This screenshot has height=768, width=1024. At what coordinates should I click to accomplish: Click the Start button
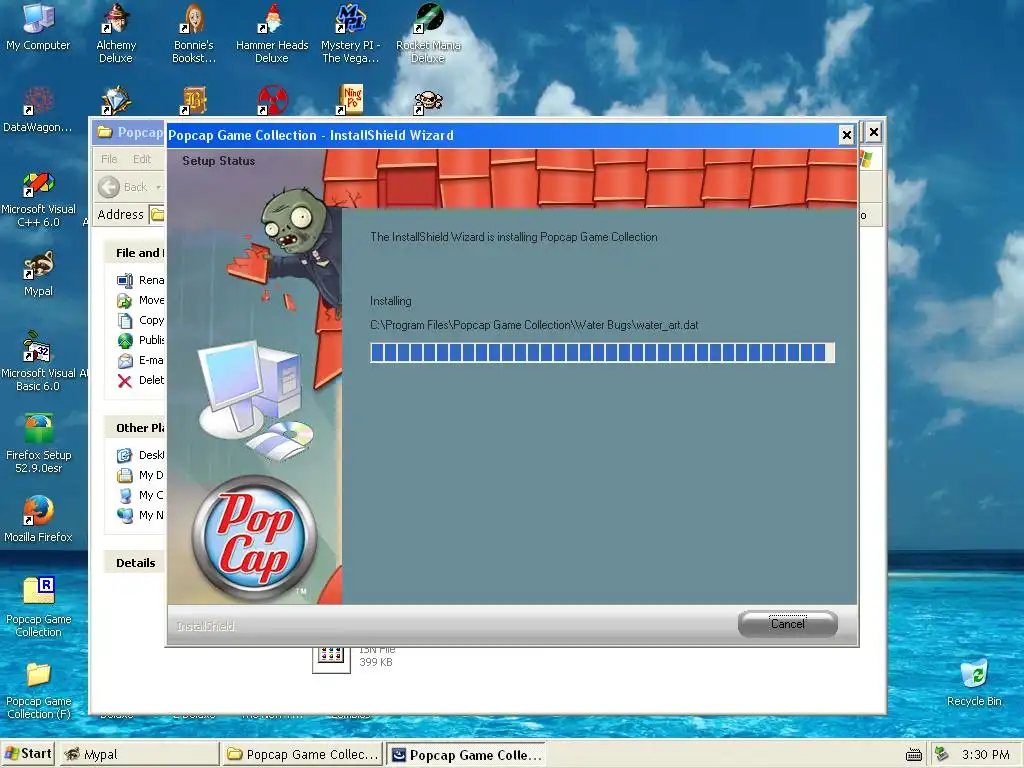coord(27,754)
